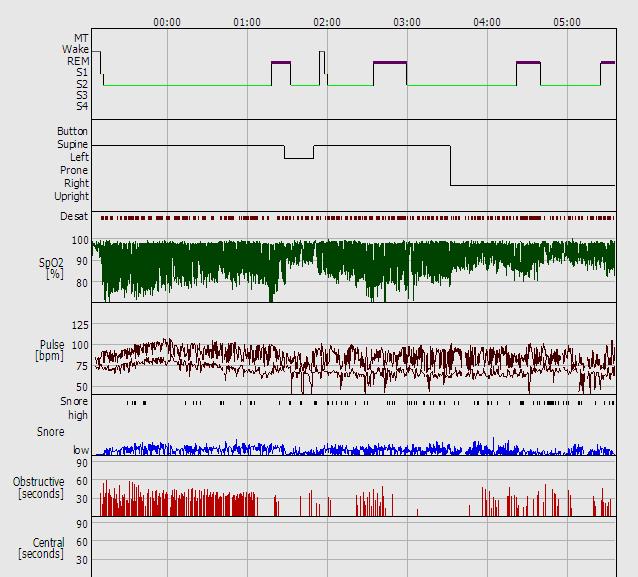Click the Right position segment after 04:00

(x=533, y=186)
